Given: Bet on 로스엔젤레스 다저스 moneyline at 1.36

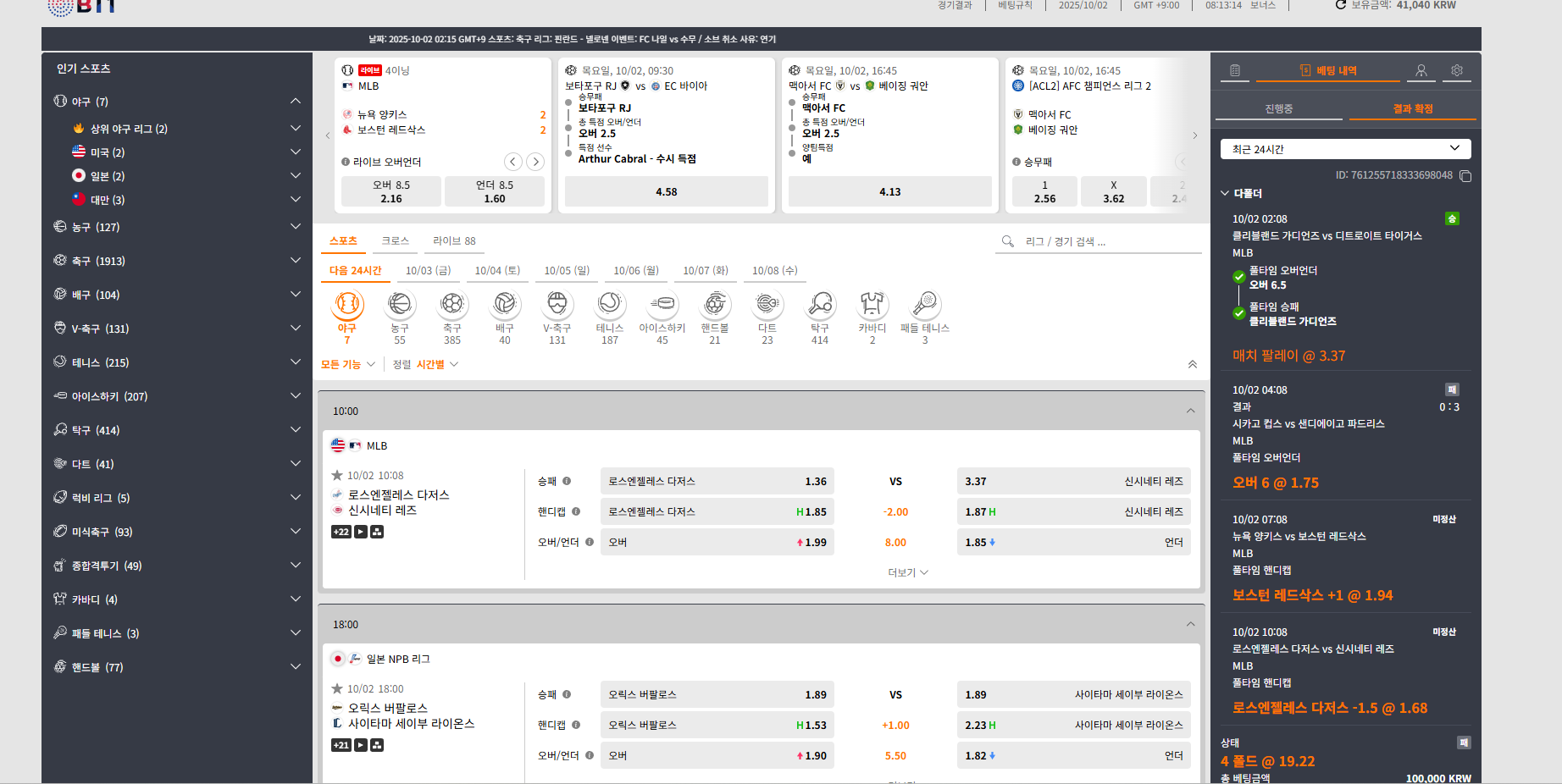Looking at the screenshot, I should tap(717, 482).
